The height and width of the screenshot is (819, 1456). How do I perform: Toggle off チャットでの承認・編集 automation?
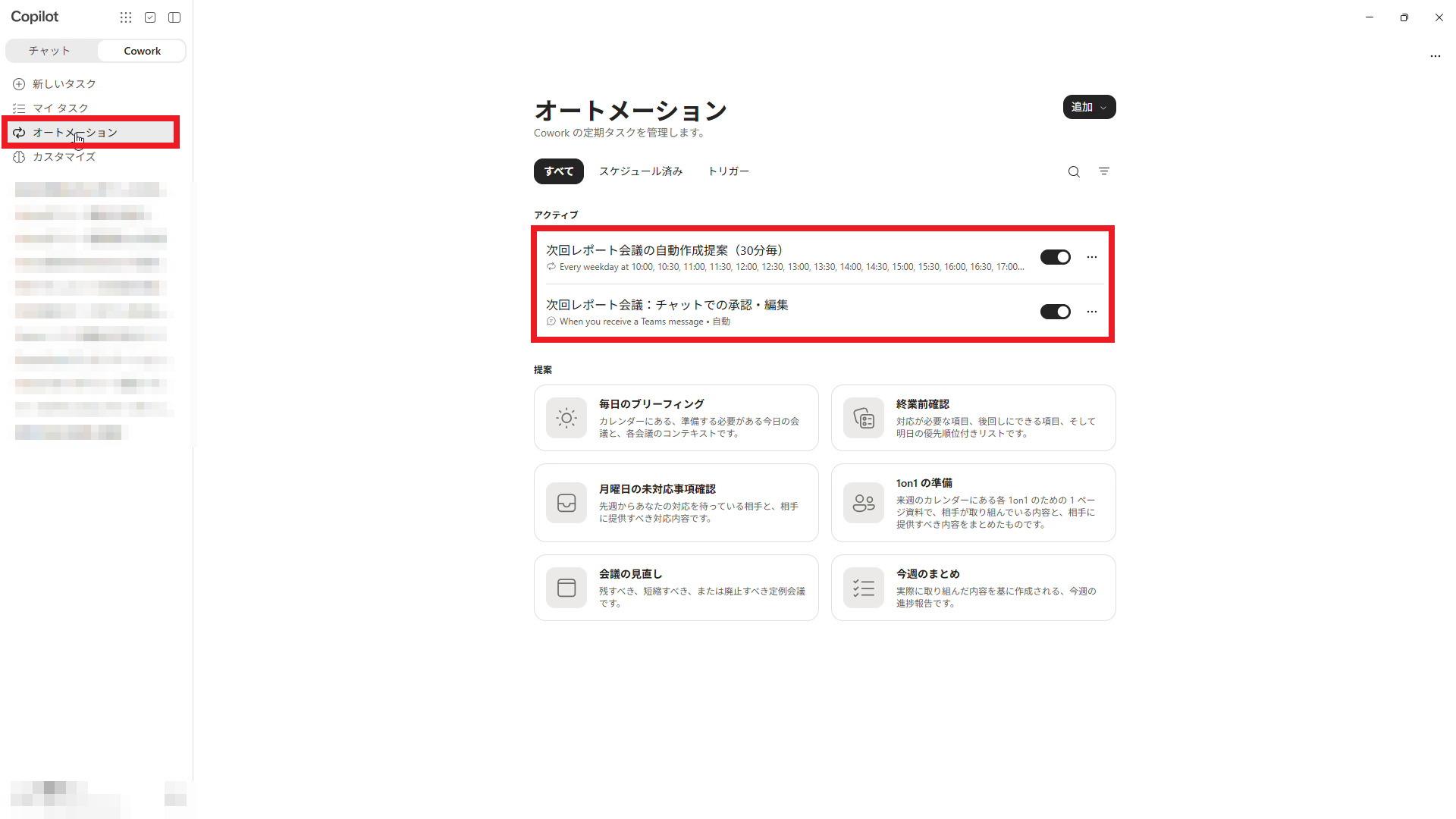(1055, 312)
